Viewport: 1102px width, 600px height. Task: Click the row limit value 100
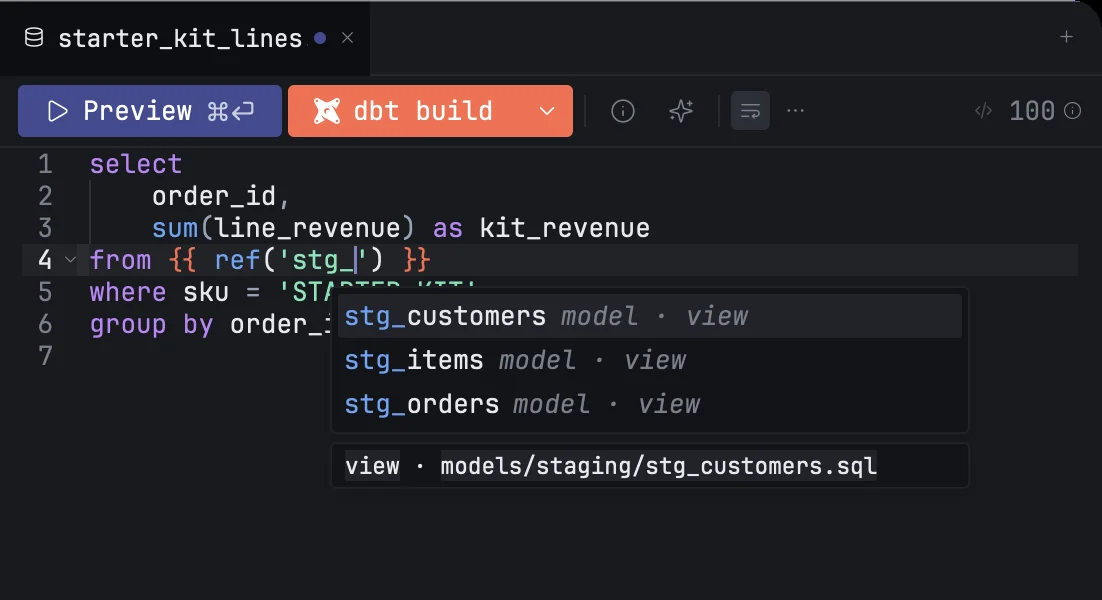point(1032,111)
